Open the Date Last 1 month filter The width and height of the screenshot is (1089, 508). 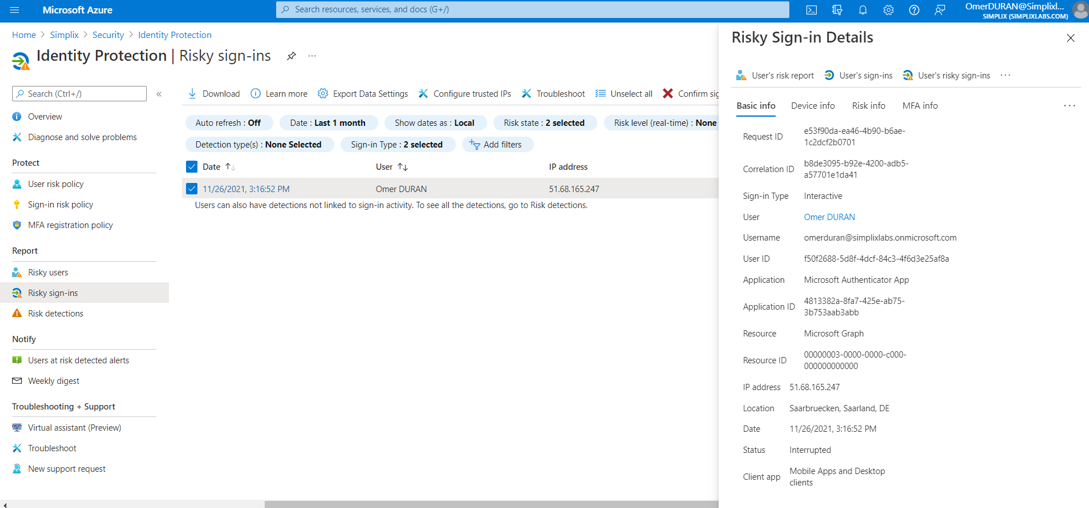point(328,122)
